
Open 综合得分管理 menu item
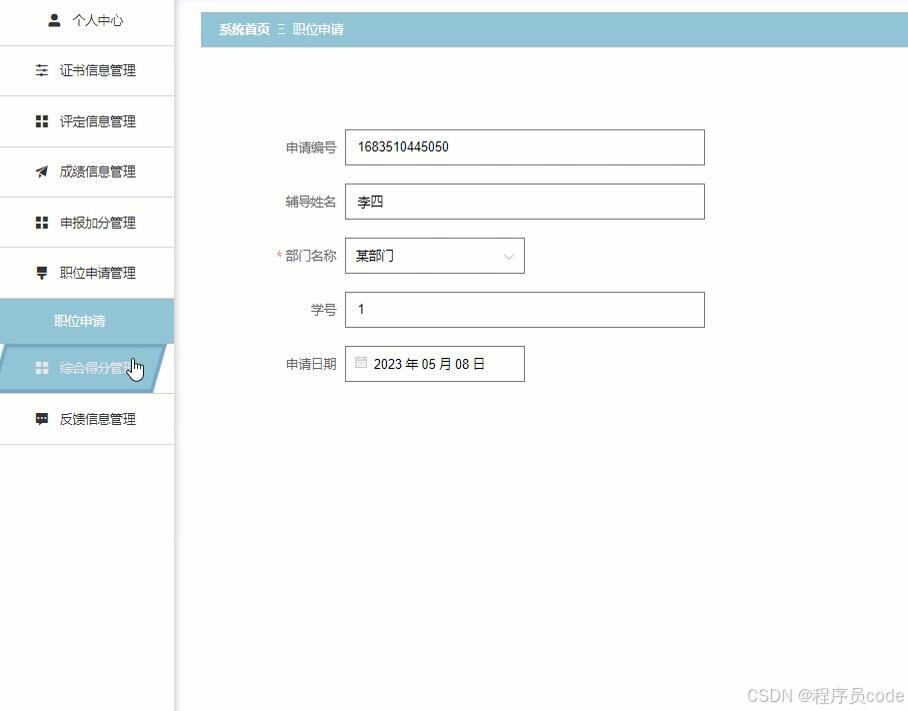click(x=83, y=368)
